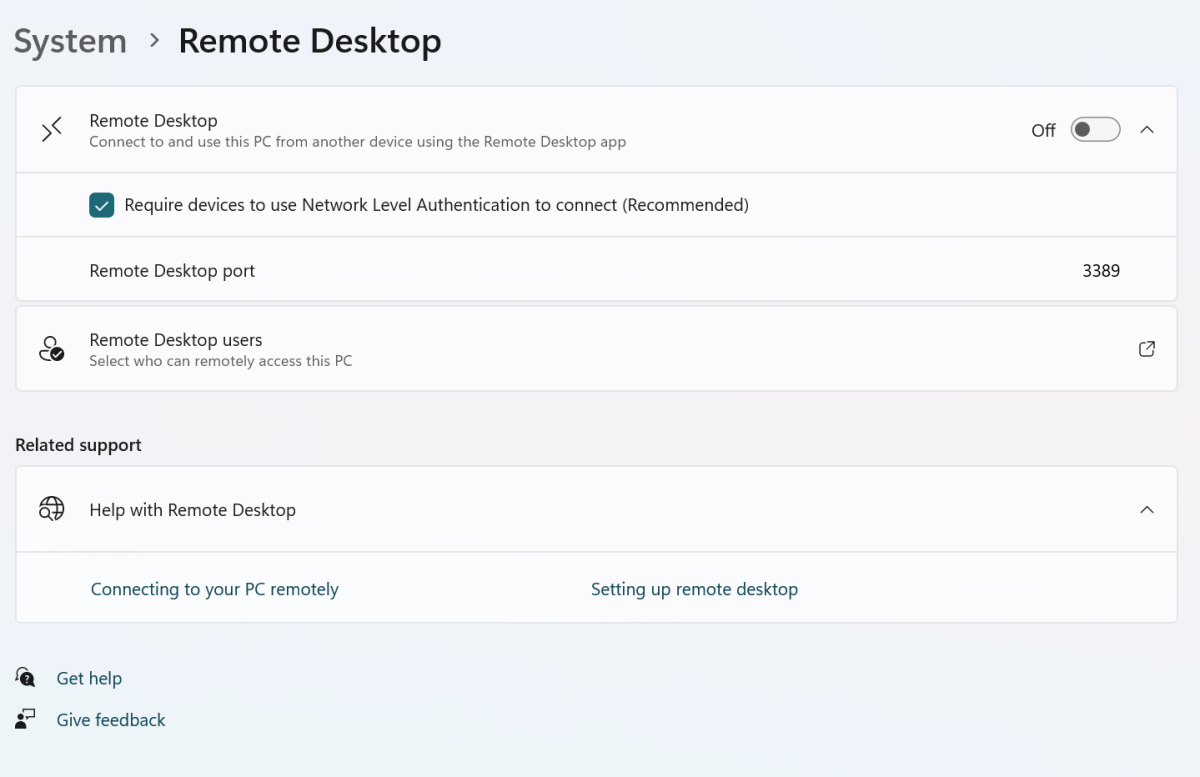Click the Remote Desktop connection icon
1200x777 pixels.
click(52, 130)
